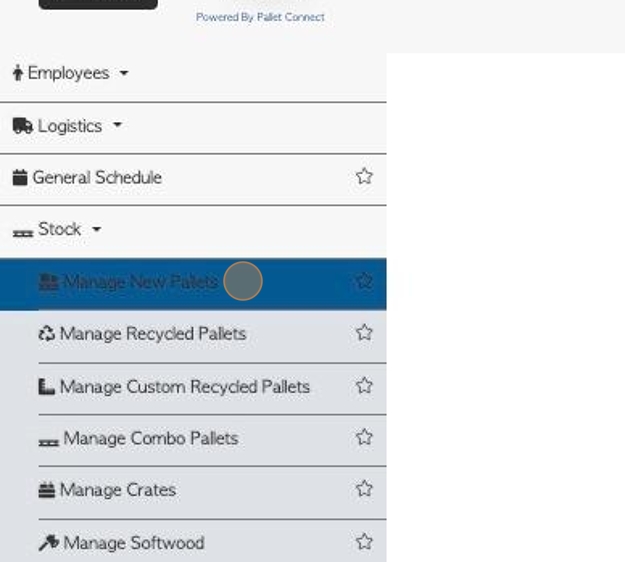Click the Manage Custom Recycled Pallets icon
Viewport: 625px width, 562px height.
(x=47, y=387)
